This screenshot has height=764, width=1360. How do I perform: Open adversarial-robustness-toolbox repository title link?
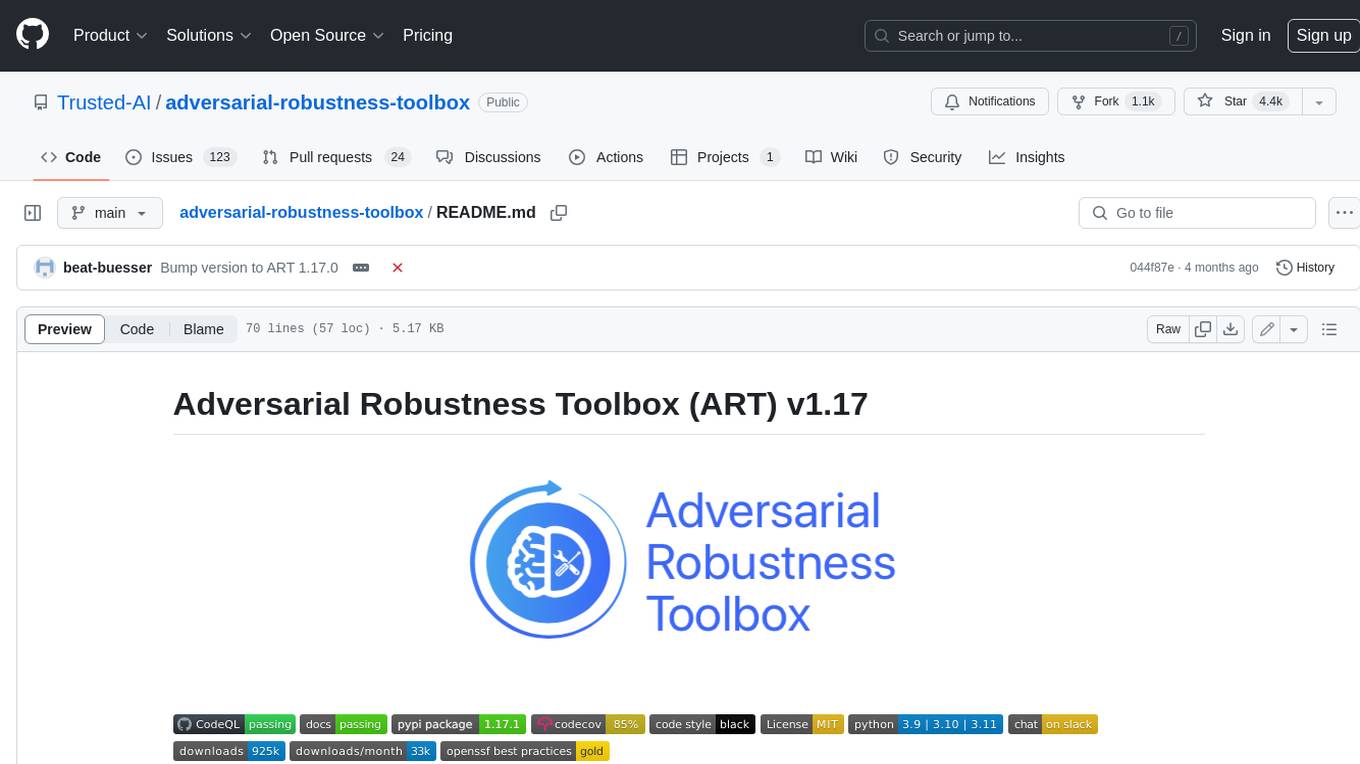click(317, 102)
